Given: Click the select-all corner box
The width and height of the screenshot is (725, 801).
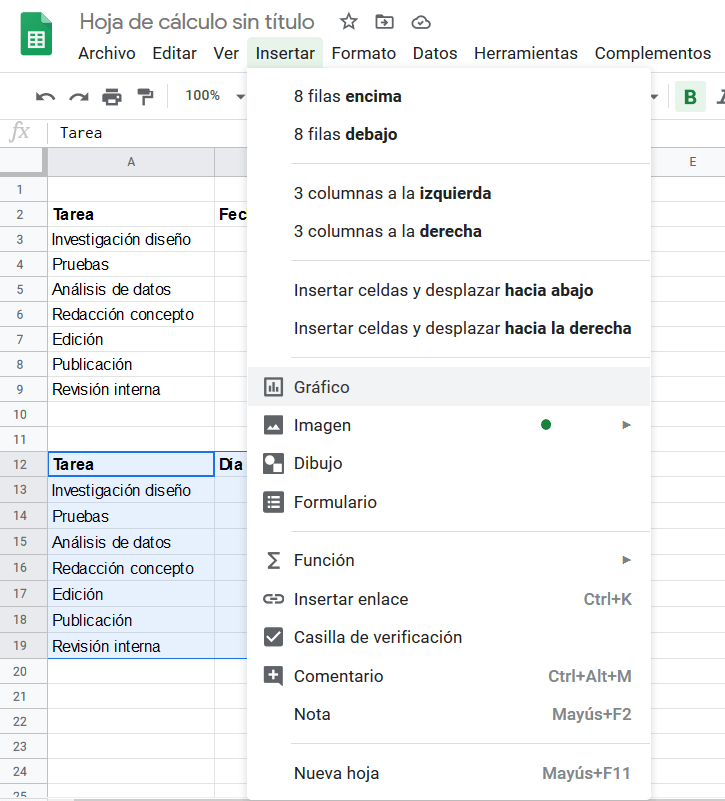Looking at the screenshot, I should [23, 162].
